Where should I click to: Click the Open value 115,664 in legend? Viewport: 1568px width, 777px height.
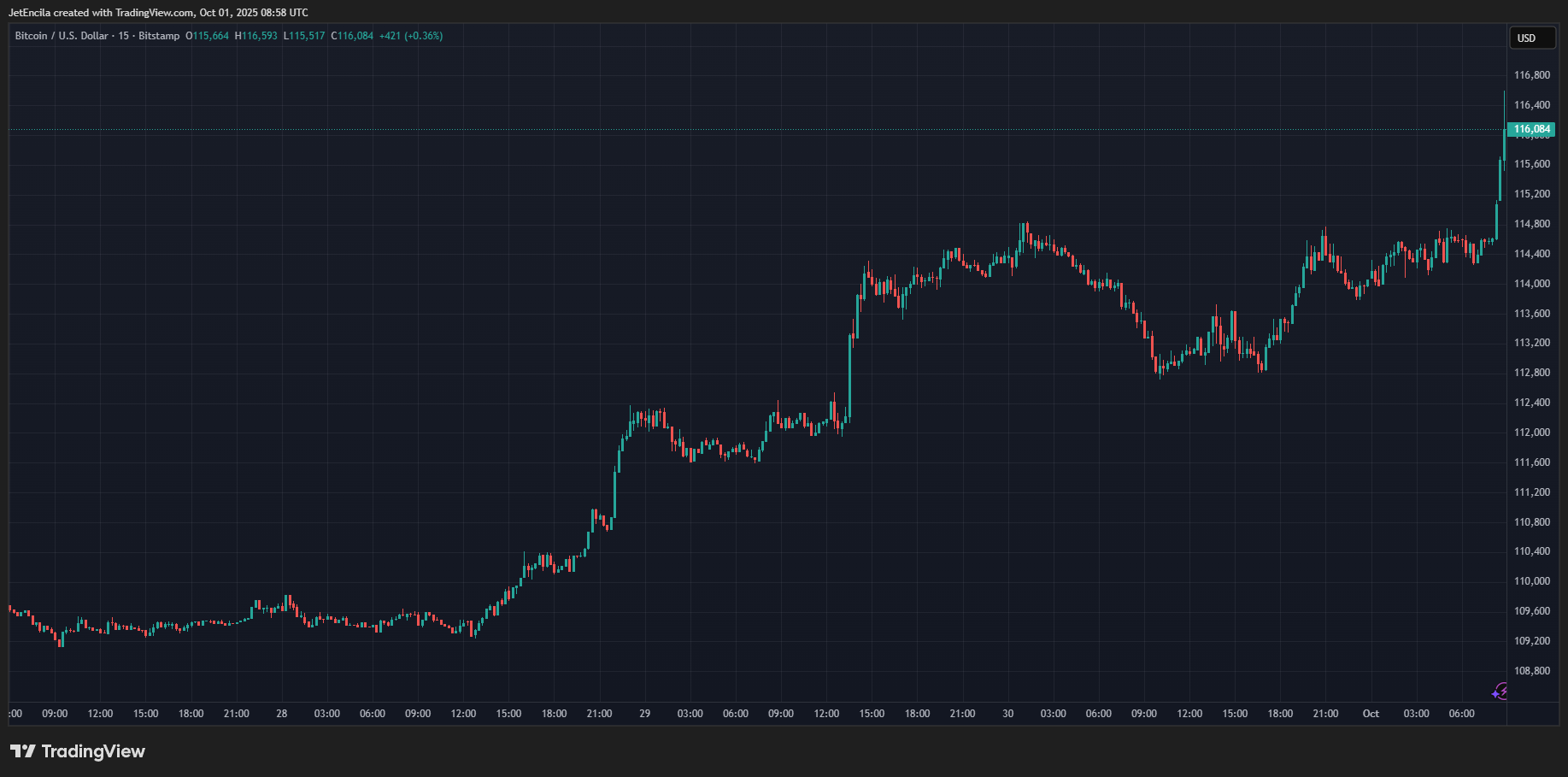[210, 36]
